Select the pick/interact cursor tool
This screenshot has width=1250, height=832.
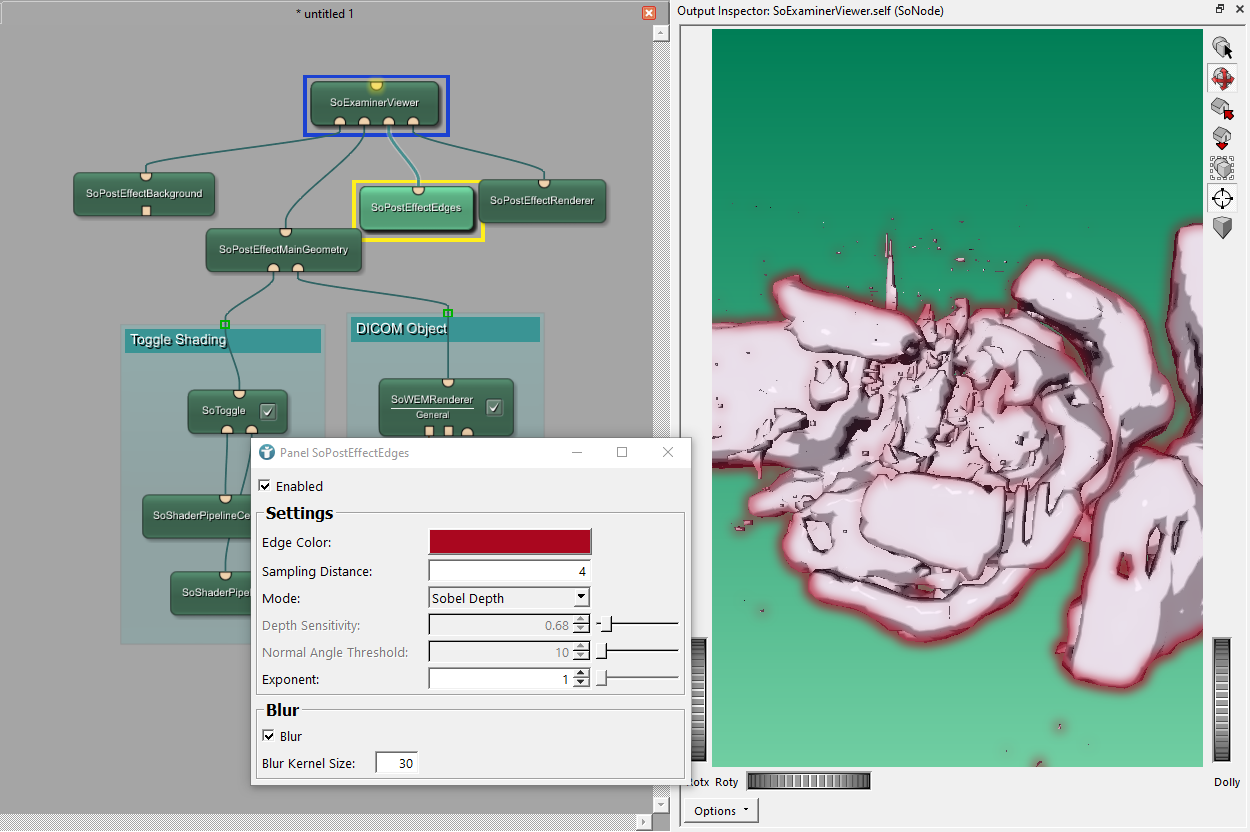coord(1222,47)
